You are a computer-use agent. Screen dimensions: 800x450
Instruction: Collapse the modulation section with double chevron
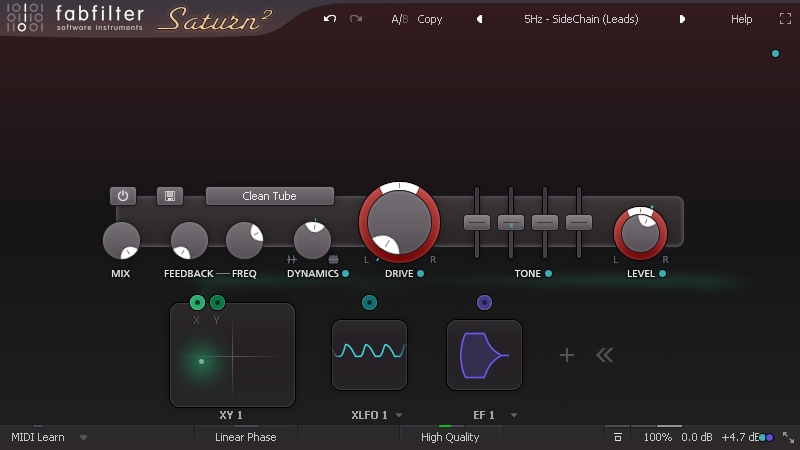(x=605, y=355)
